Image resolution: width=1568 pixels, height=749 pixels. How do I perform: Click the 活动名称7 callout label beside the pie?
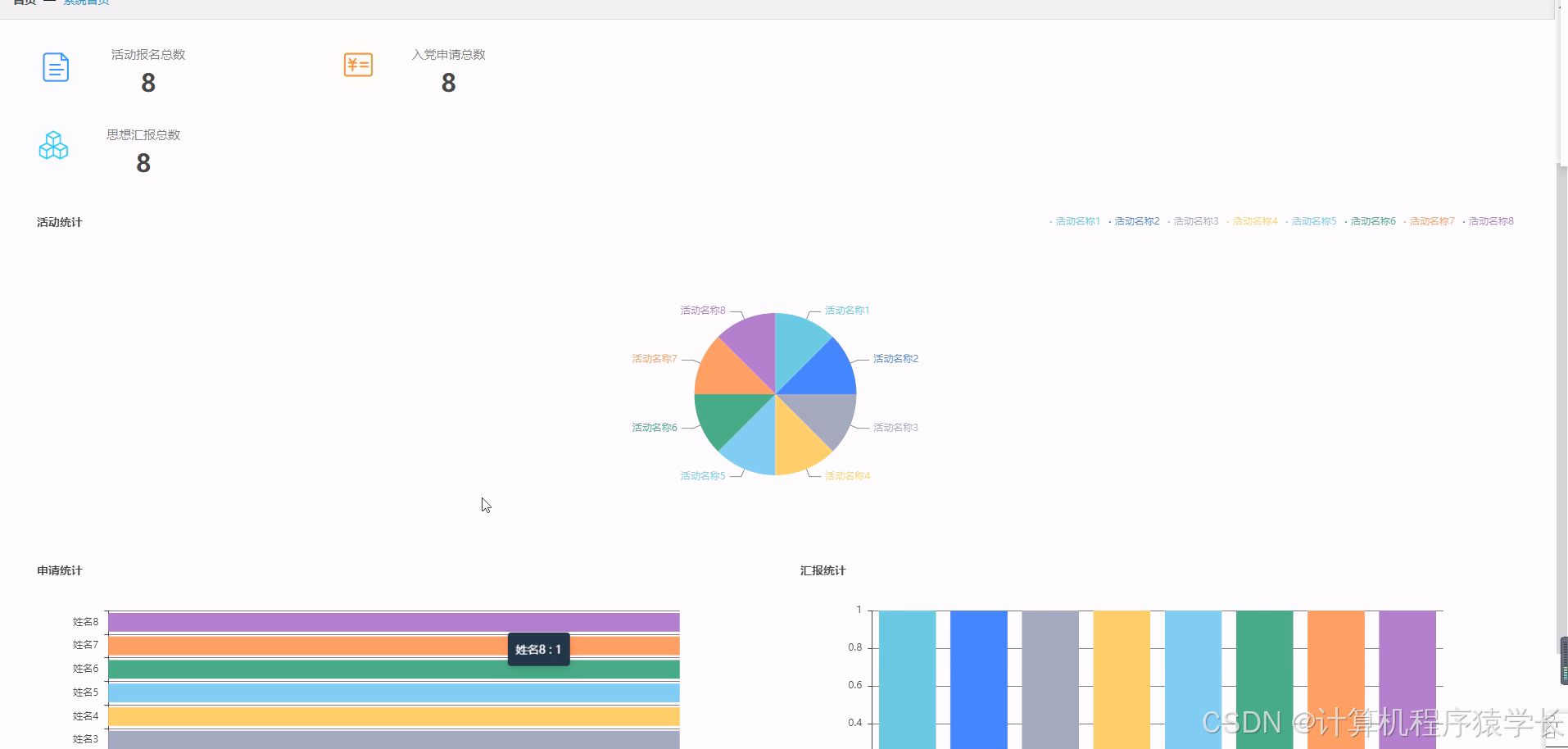pyautogui.click(x=655, y=359)
